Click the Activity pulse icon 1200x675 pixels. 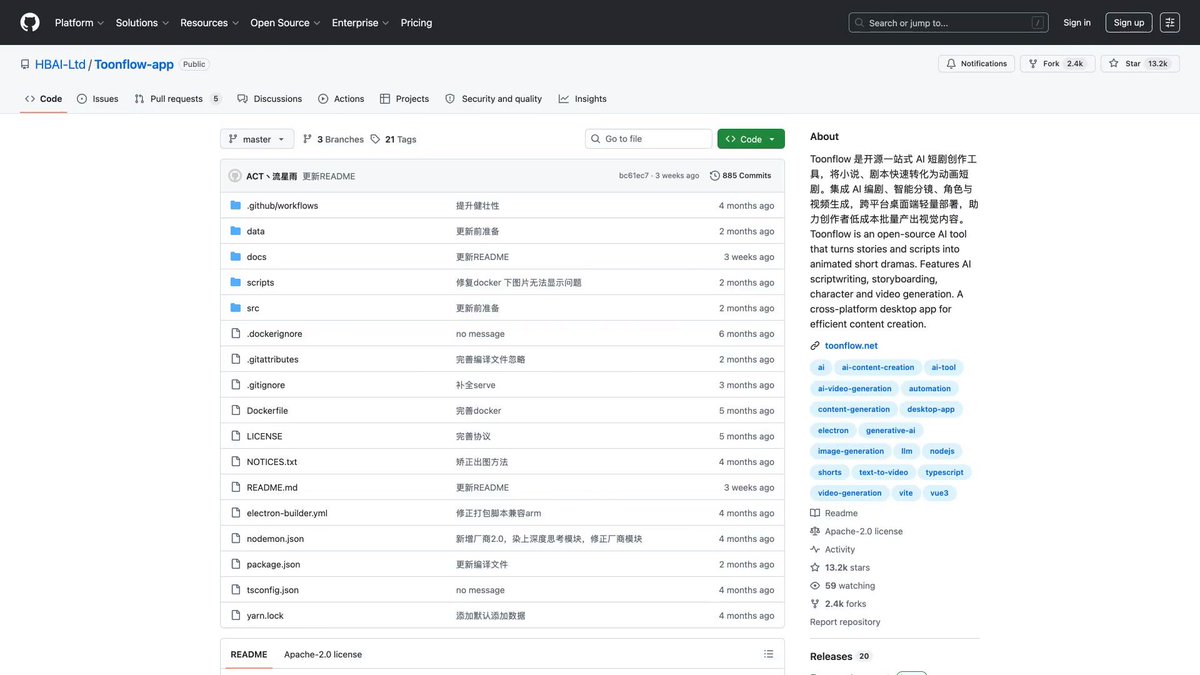click(815, 549)
